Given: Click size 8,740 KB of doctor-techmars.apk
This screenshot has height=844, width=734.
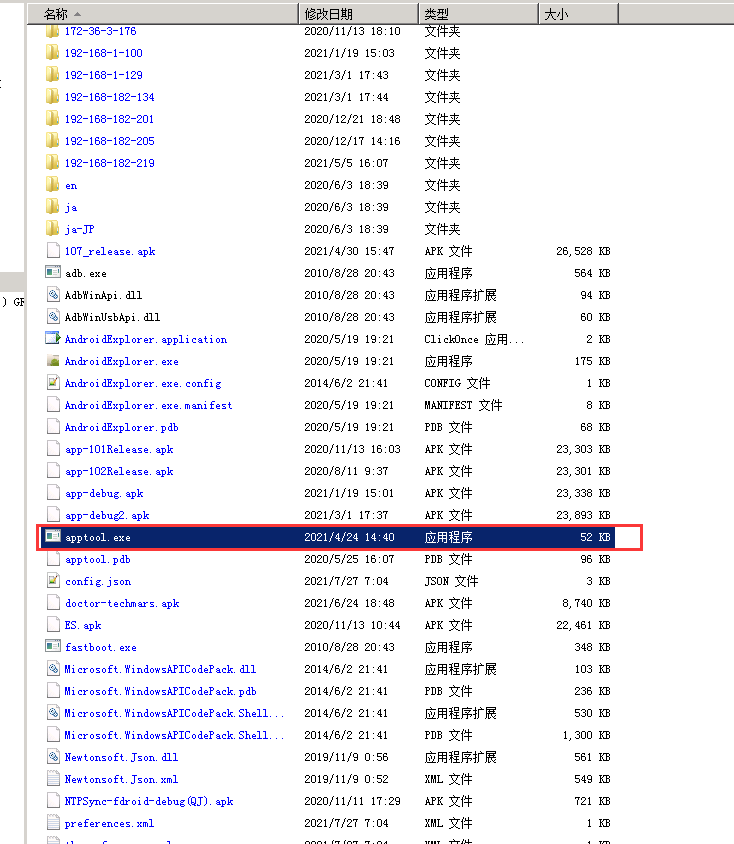Looking at the screenshot, I should coord(587,603).
